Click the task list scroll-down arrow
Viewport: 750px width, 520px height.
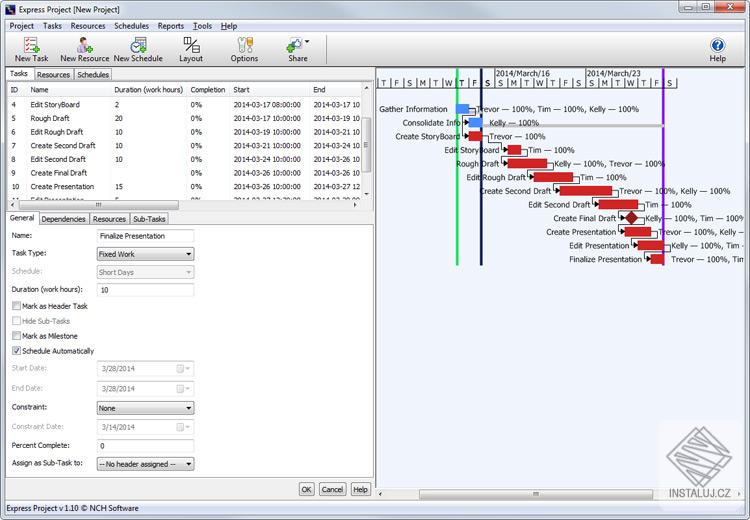367,194
